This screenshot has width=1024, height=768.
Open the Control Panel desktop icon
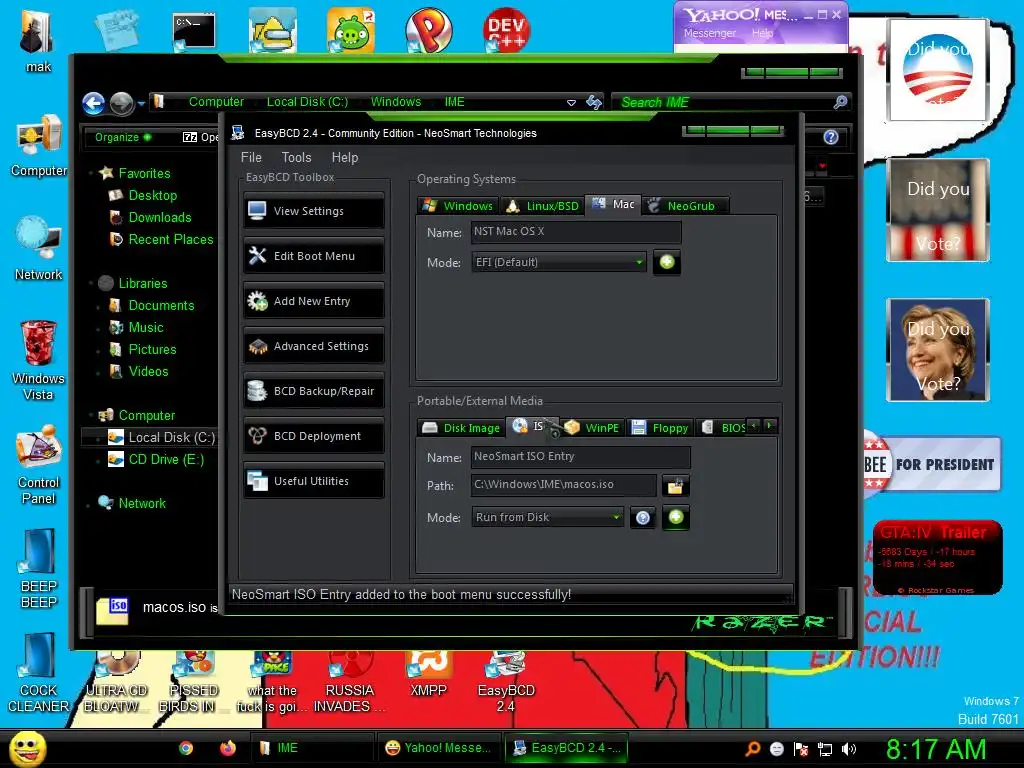(x=39, y=465)
